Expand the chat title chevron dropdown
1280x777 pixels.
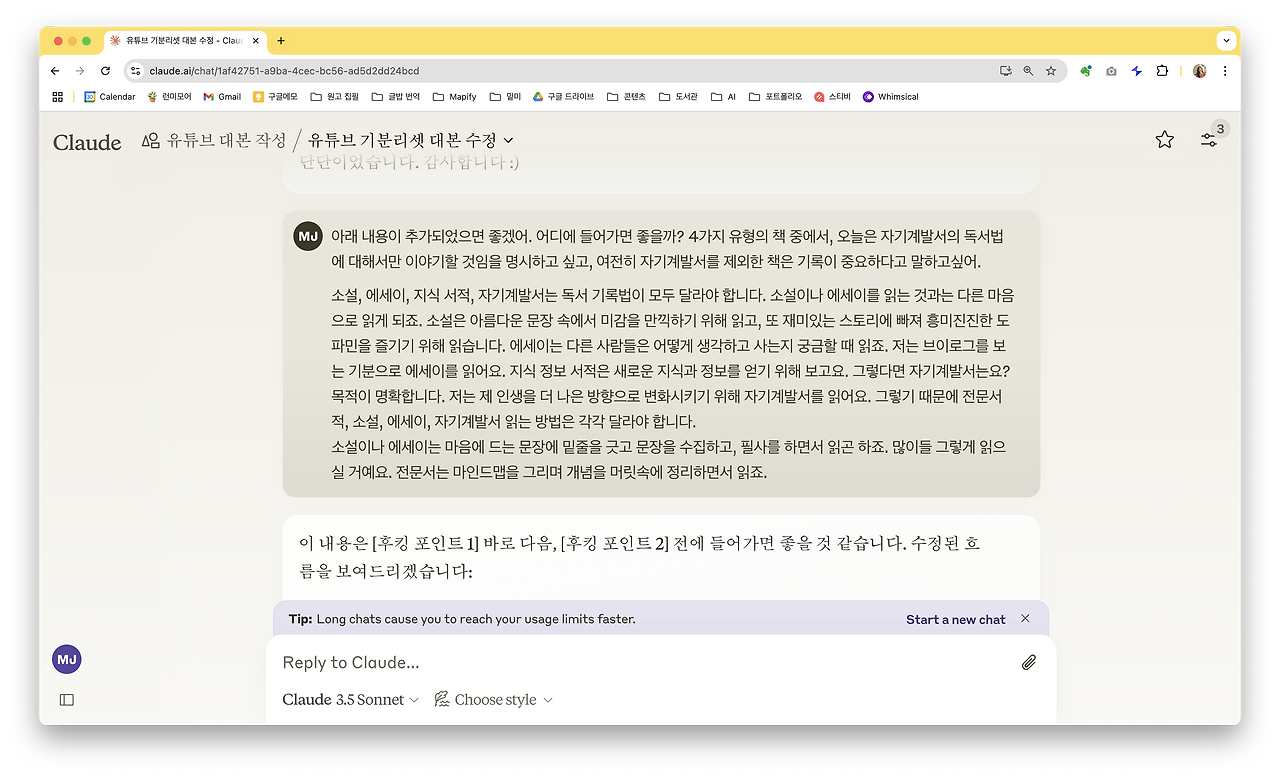click(508, 141)
